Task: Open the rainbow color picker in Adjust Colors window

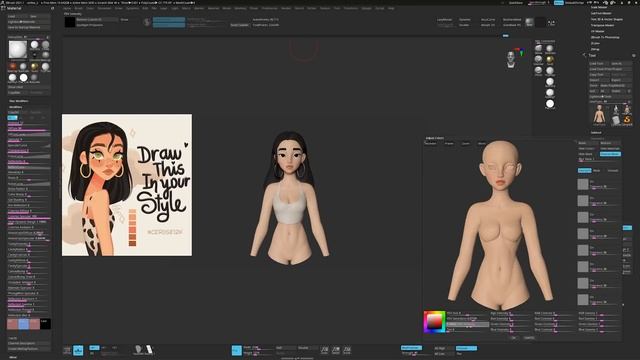Action: (x=434, y=322)
